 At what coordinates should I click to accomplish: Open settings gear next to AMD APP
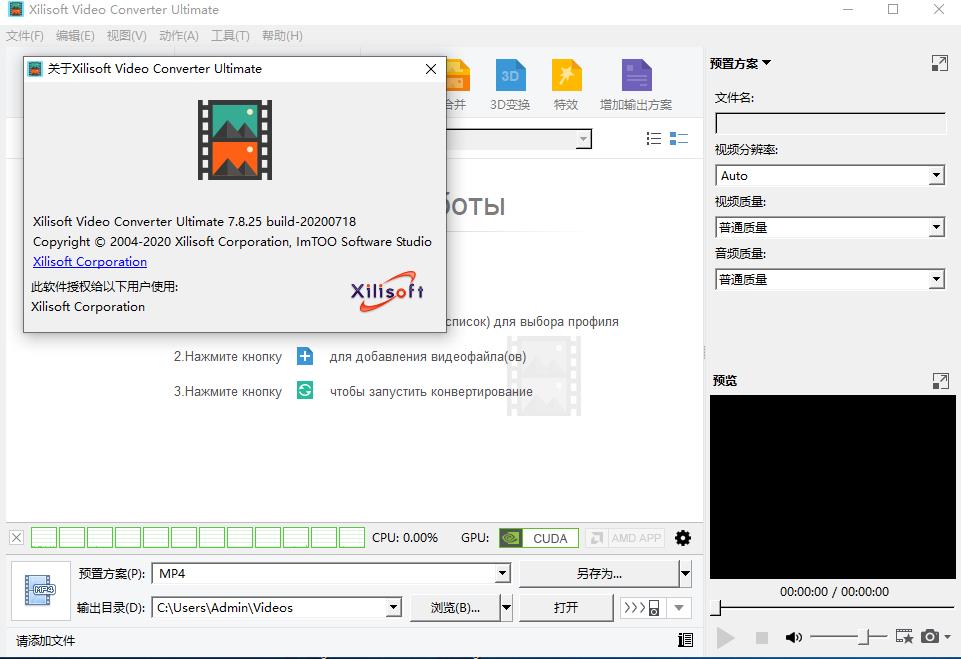tap(683, 538)
